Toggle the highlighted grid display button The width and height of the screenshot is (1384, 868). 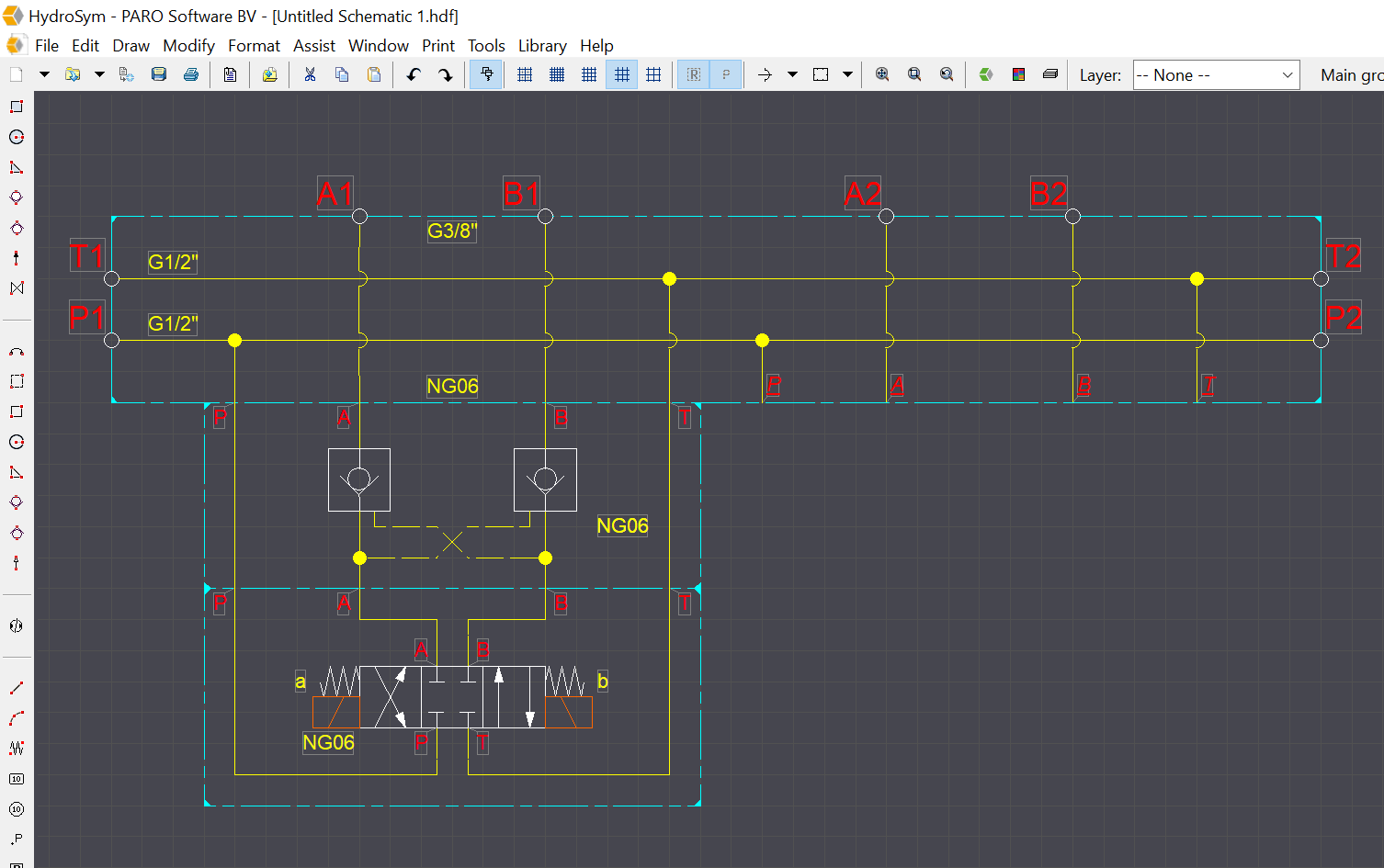coord(622,74)
